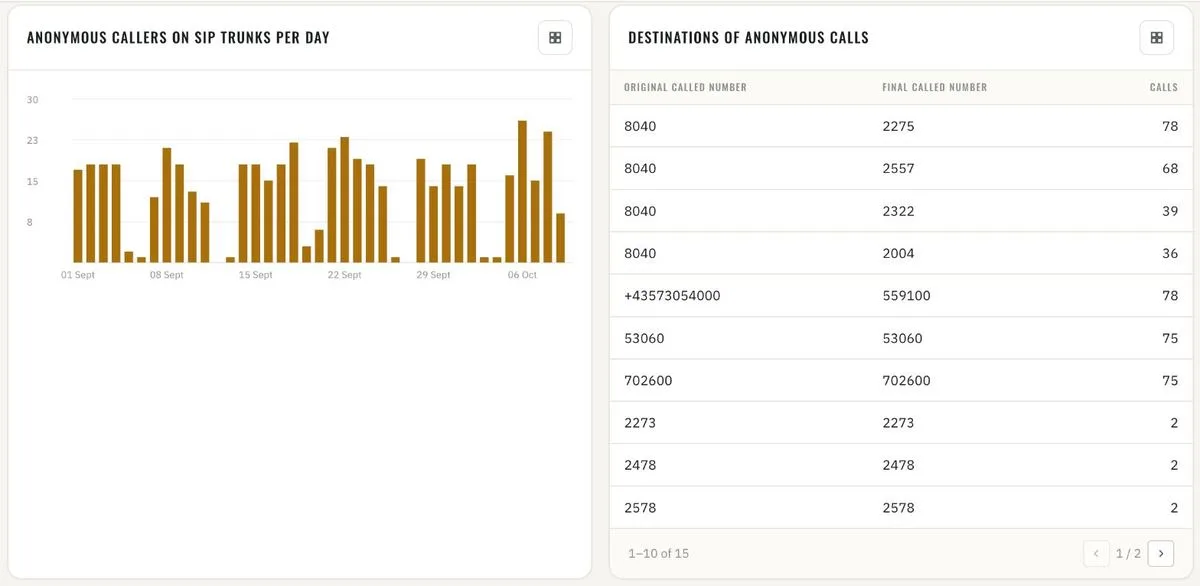The height and width of the screenshot is (586, 1200).
Task: Click the 01 Sept axis label
Action: (78, 275)
